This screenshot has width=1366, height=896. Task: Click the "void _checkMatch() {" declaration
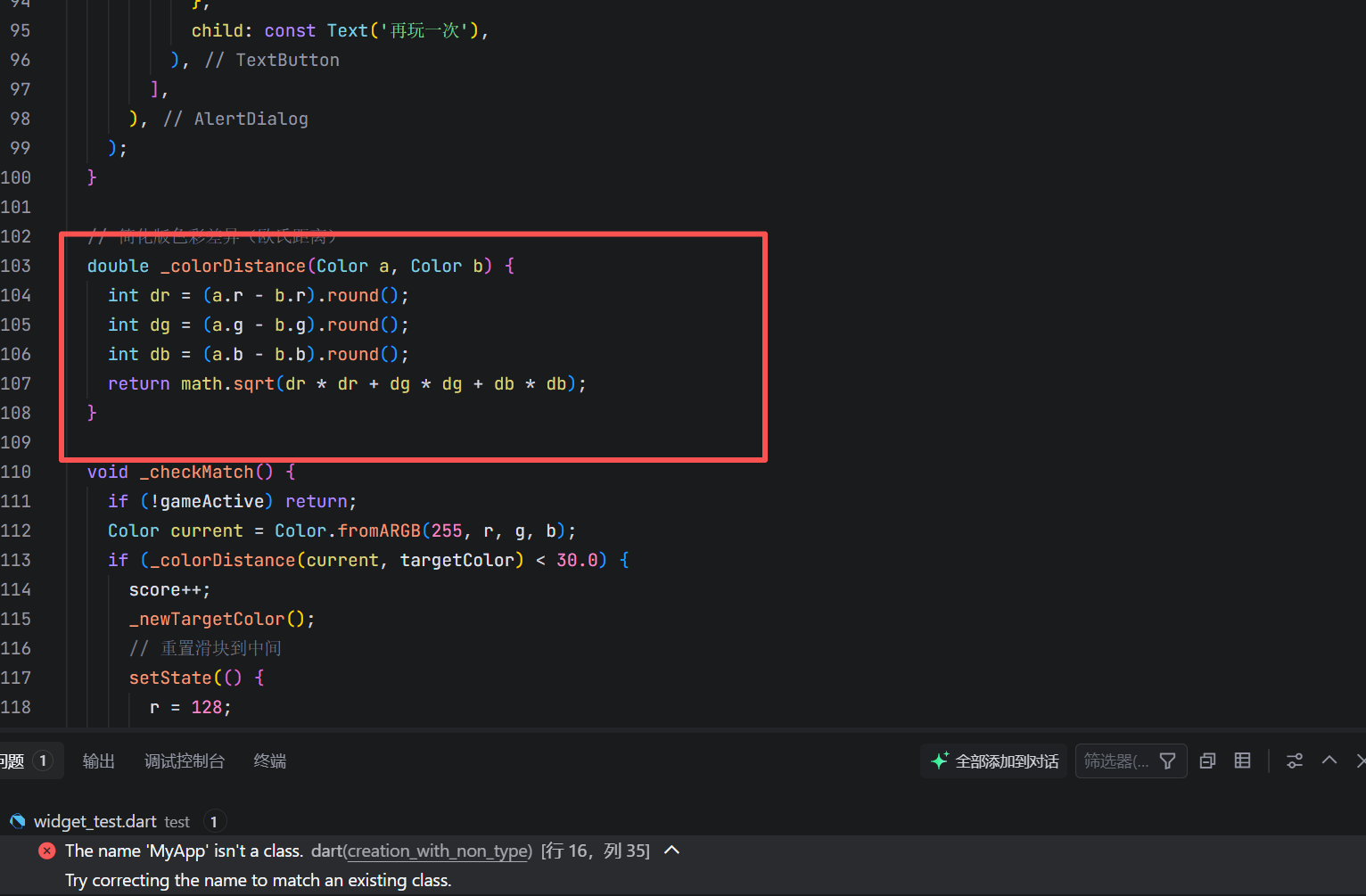pyautogui.click(x=191, y=472)
